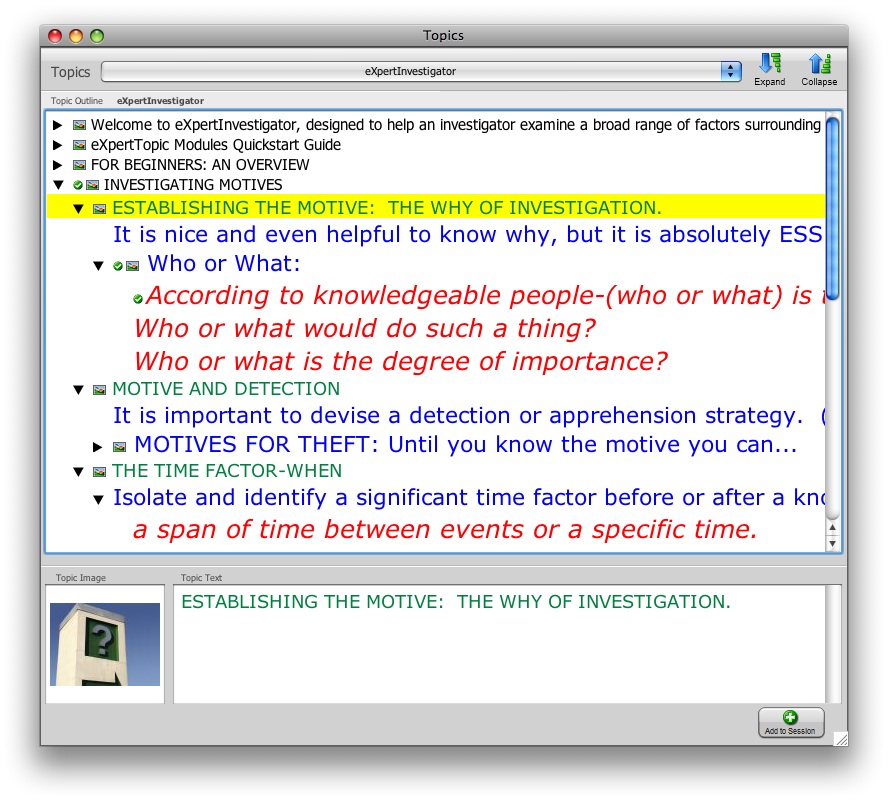Select 'It is important to devise a detection' text
Image resolution: width=888 pixels, height=801 pixels.
pos(468,416)
